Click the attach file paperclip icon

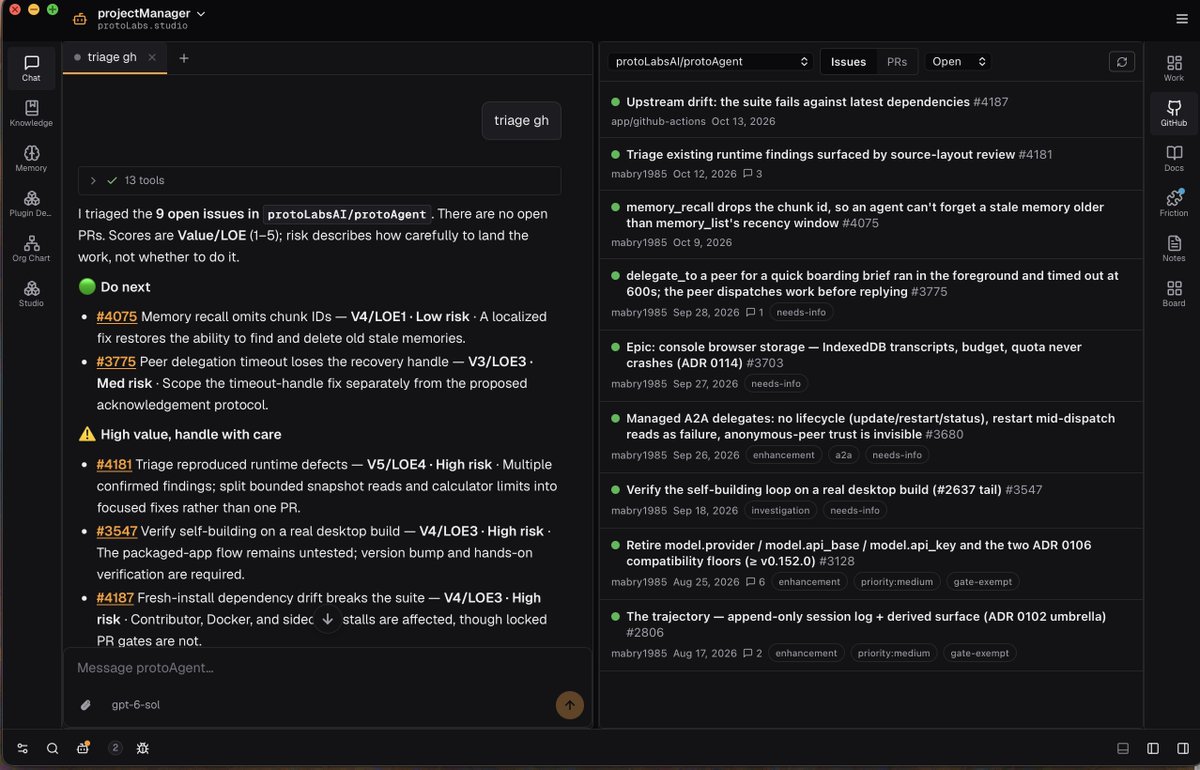point(86,705)
